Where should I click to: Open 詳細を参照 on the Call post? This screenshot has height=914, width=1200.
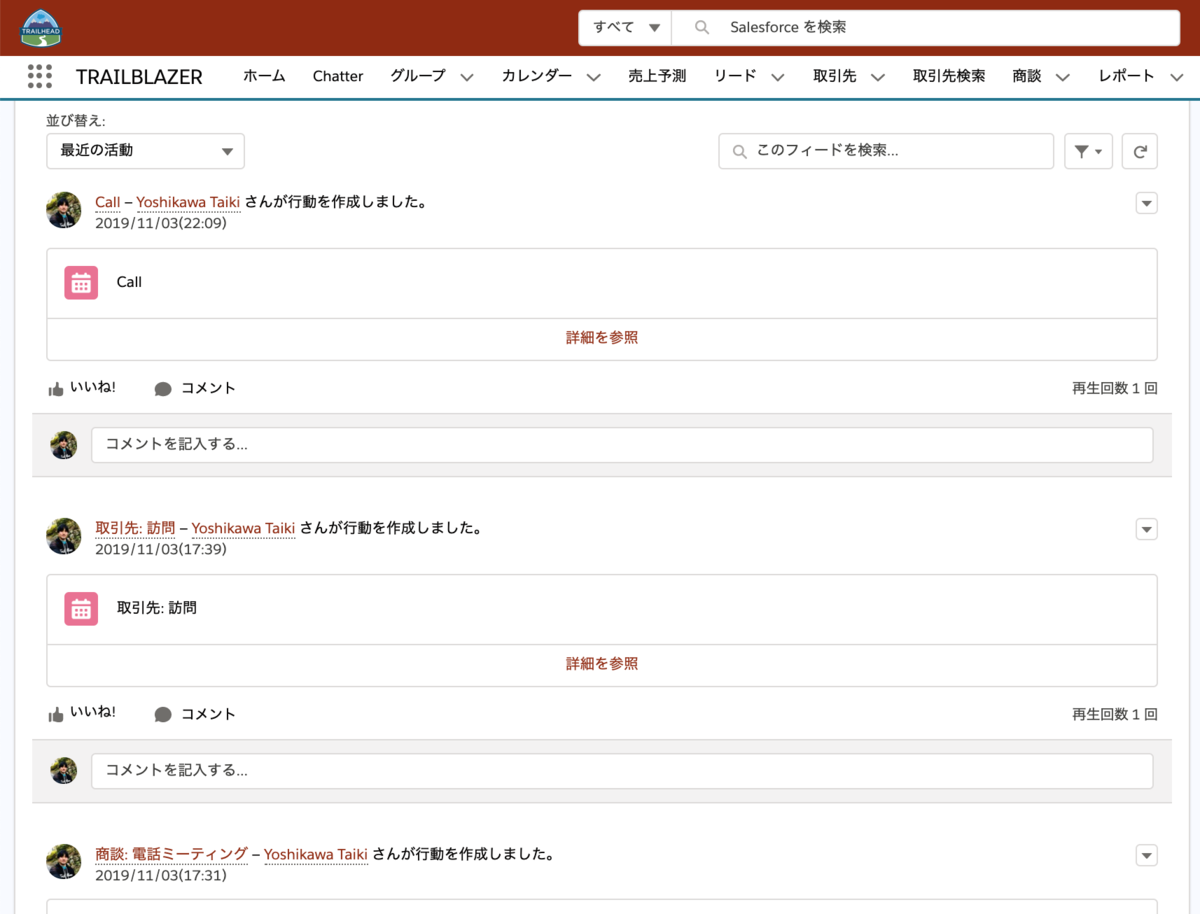[600, 339]
